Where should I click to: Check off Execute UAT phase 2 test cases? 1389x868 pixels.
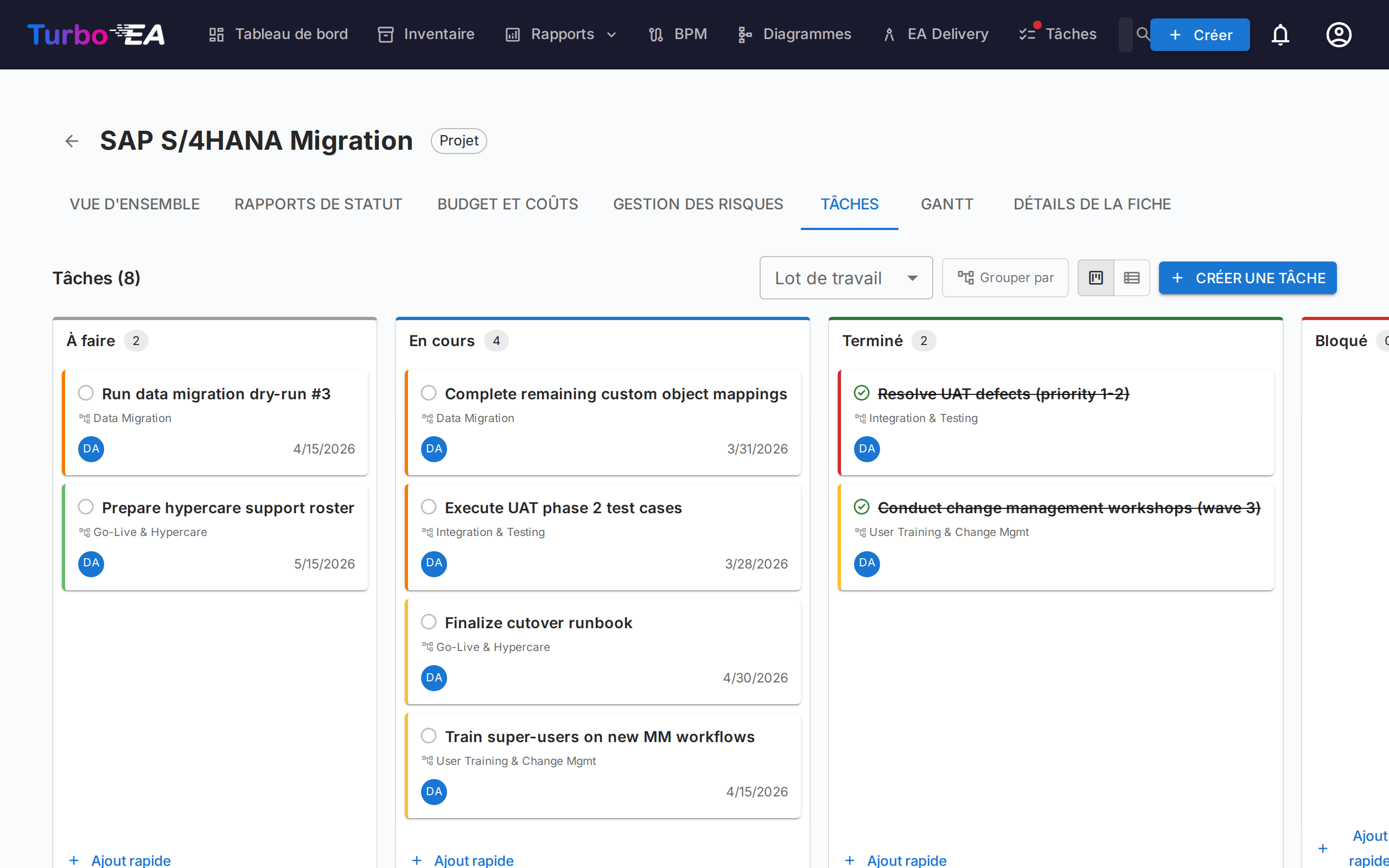(x=429, y=507)
